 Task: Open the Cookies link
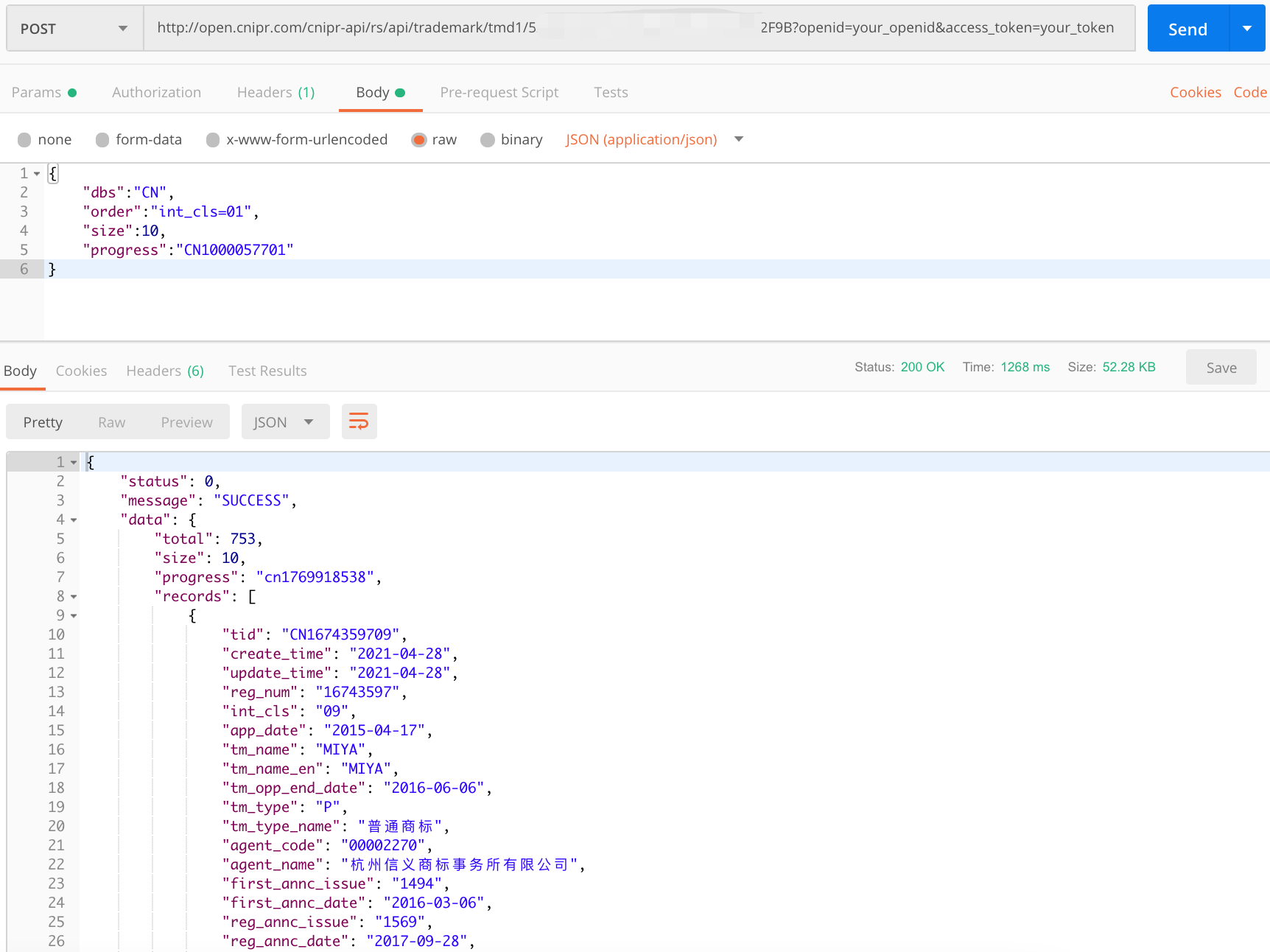[x=1195, y=92]
